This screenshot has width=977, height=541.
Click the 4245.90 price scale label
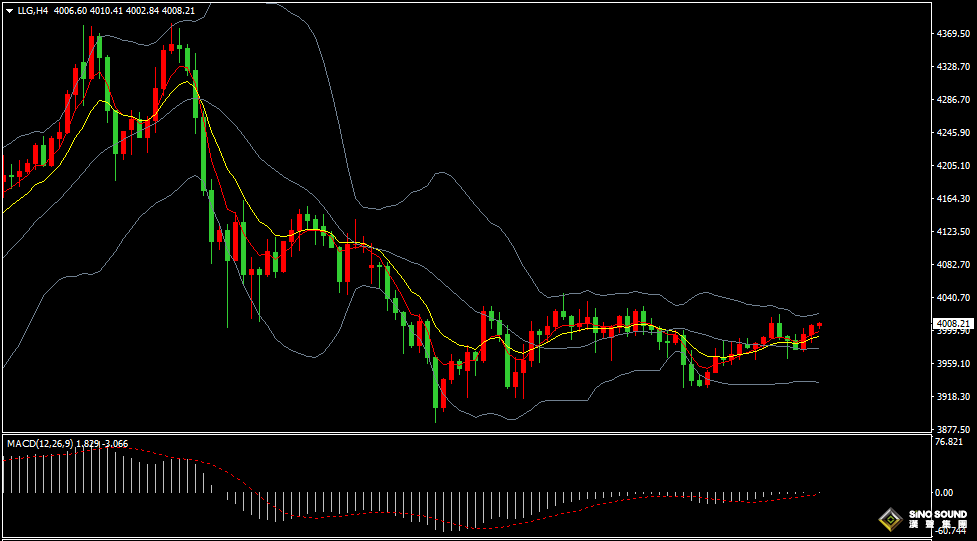(x=953, y=133)
